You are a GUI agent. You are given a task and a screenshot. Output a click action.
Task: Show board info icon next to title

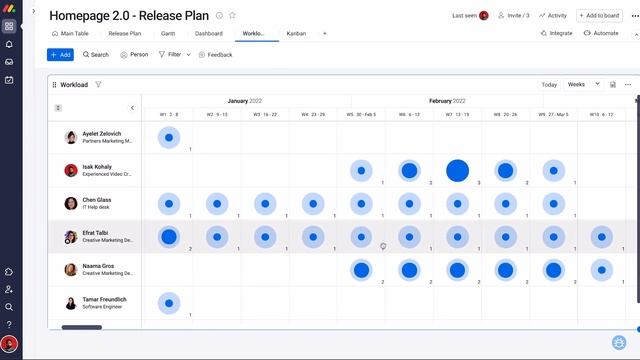tap(219, 16)
